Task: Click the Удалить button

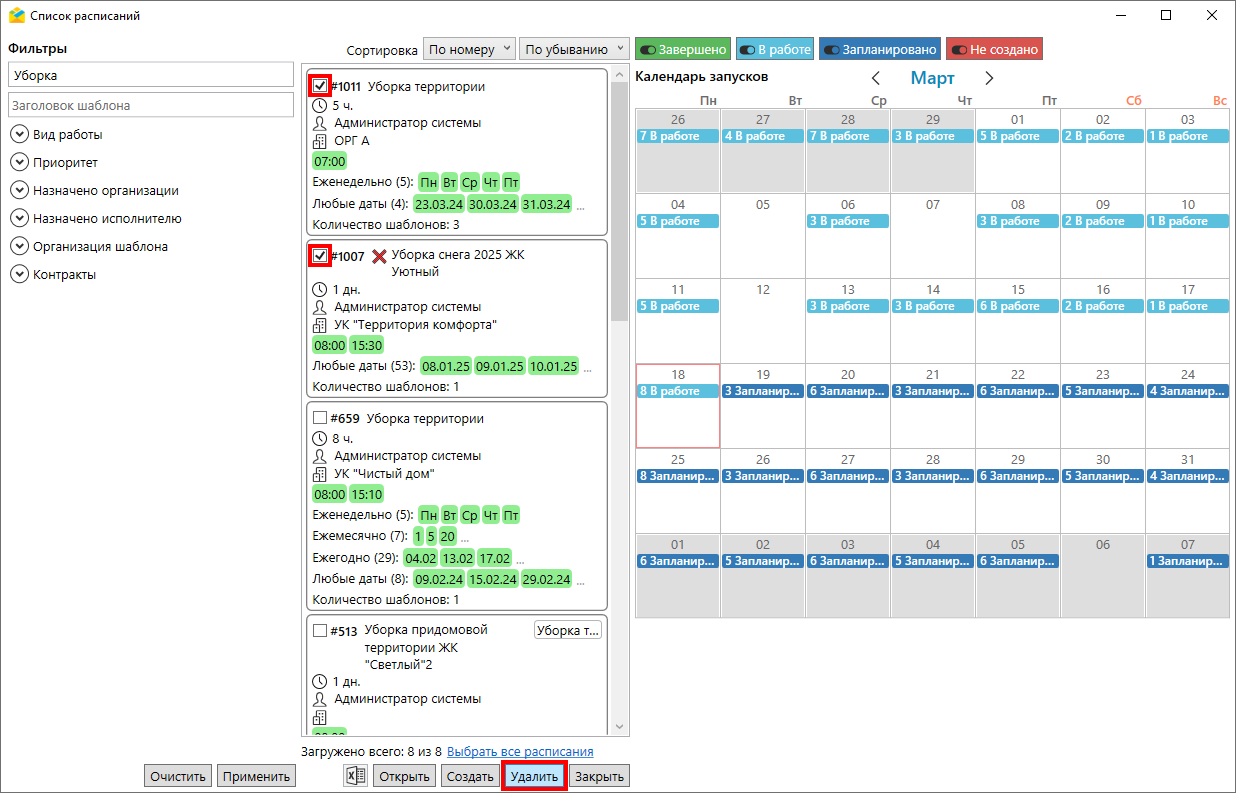Action: (534, 777)
